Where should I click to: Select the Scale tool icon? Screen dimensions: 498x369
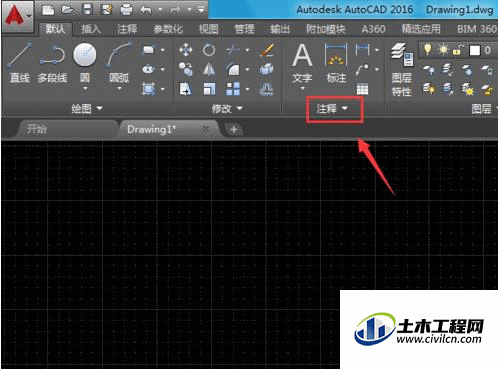click(209, 89)
